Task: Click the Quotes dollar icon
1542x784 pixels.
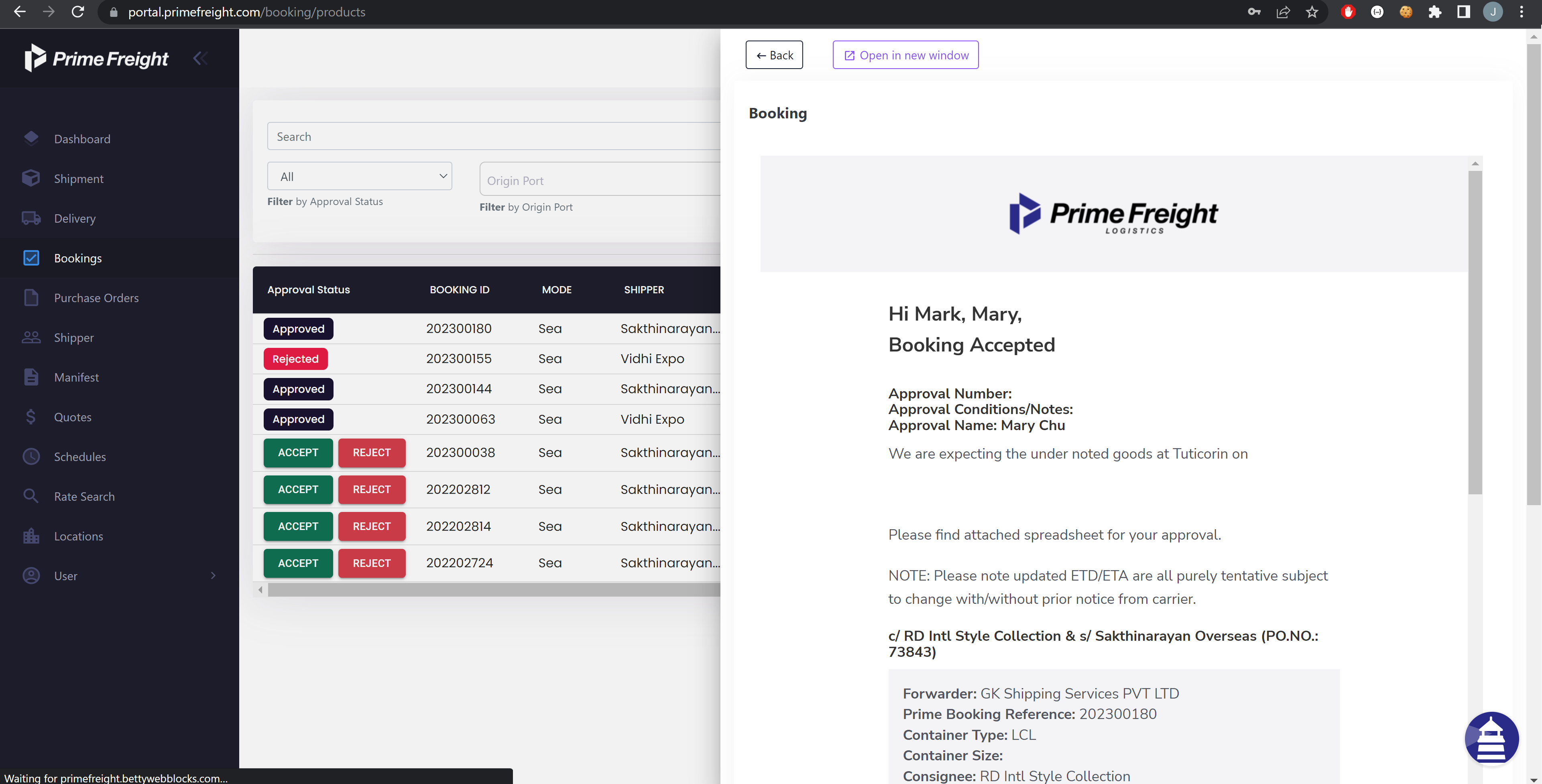Action: [x=31, y=416]
